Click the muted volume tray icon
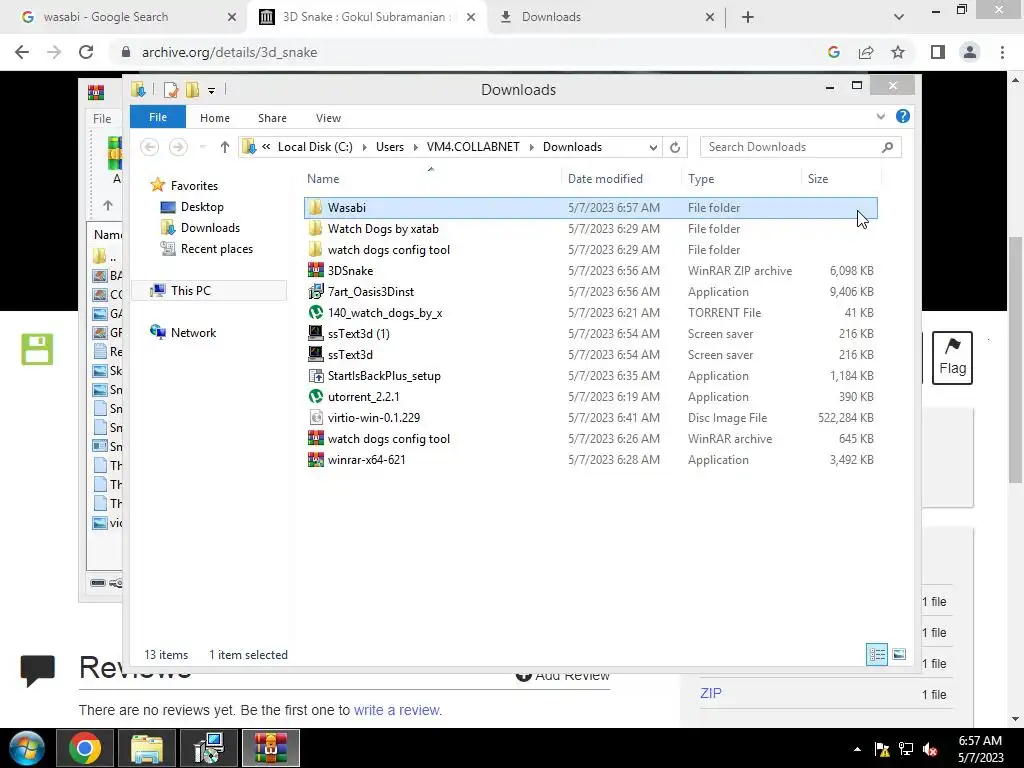 [930, 749]
